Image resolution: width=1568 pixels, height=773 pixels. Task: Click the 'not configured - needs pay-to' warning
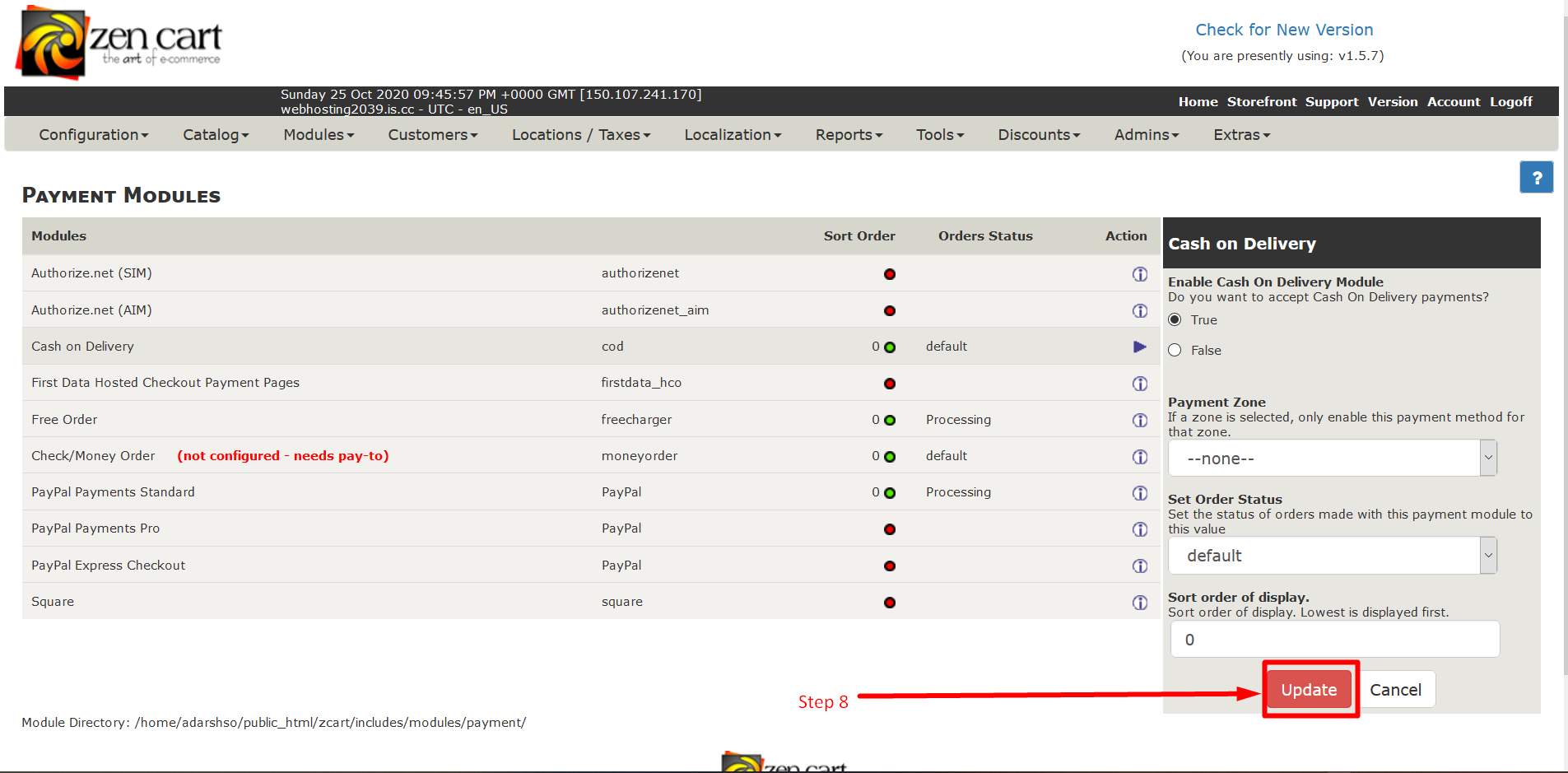coord(283,456)
